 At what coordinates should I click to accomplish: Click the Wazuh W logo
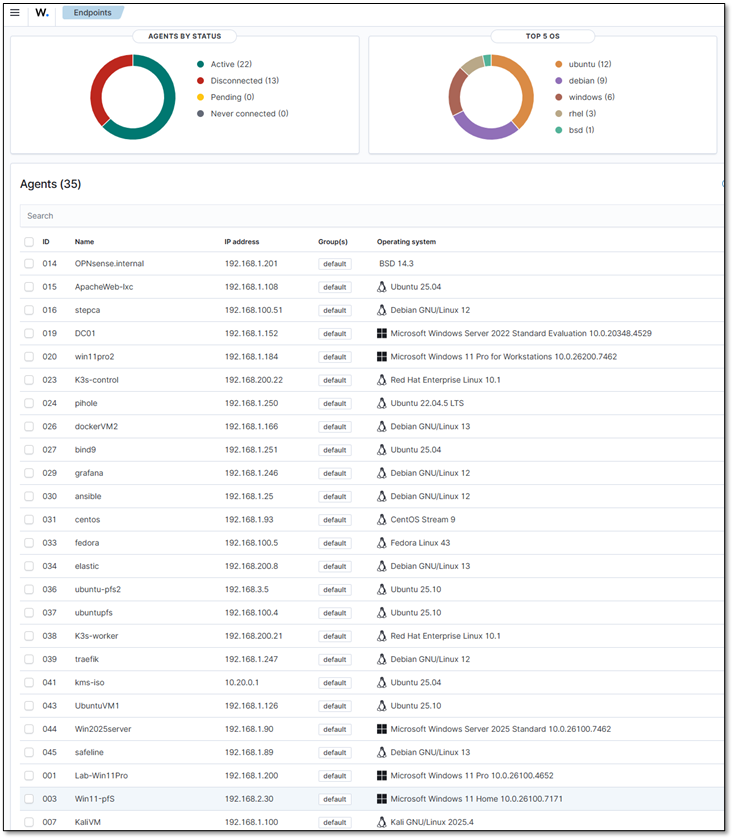coord(42,12)
